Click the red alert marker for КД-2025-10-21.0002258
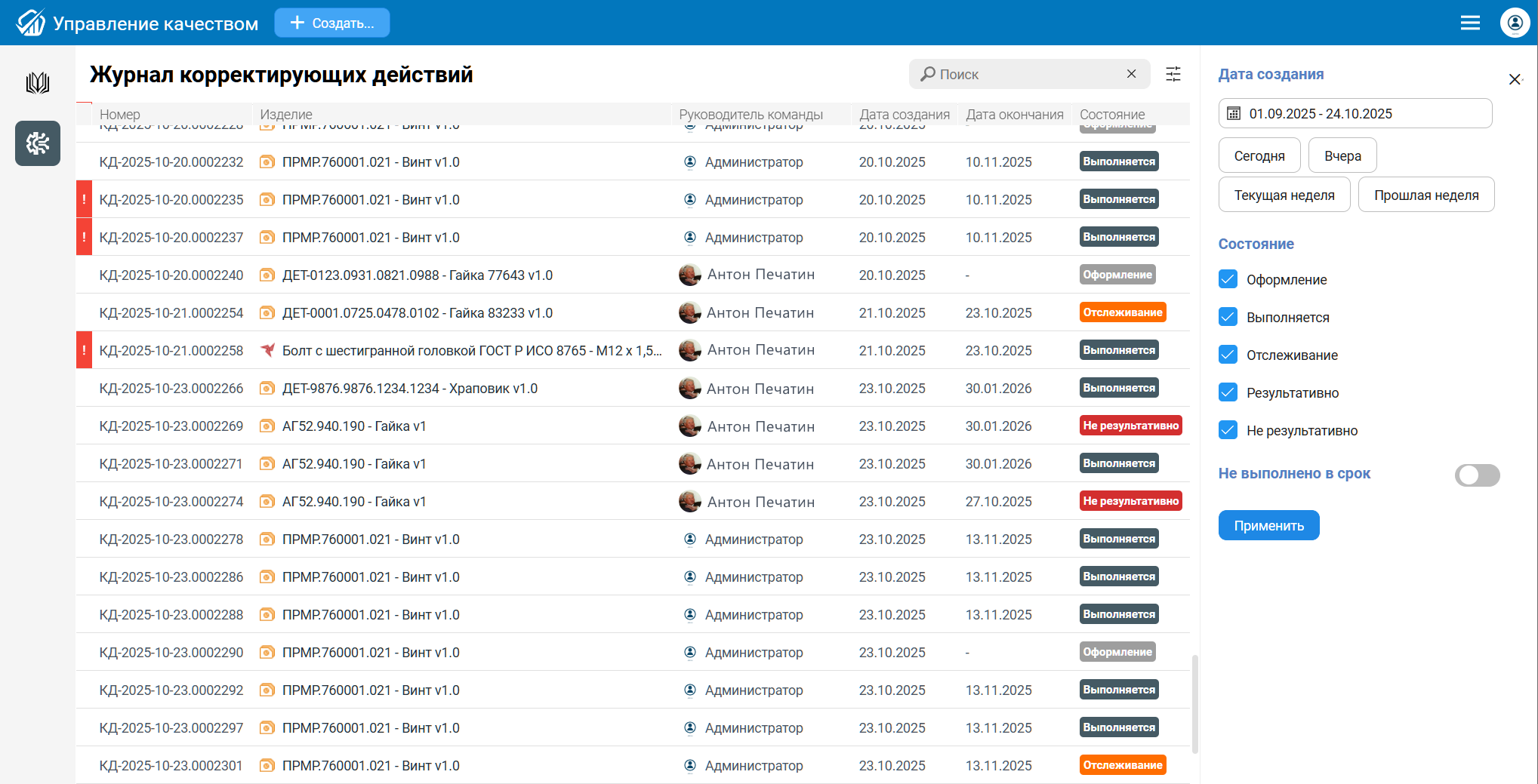Image resolution: width=1538 pixels, height=784 pixels. (x=84, y=350)
